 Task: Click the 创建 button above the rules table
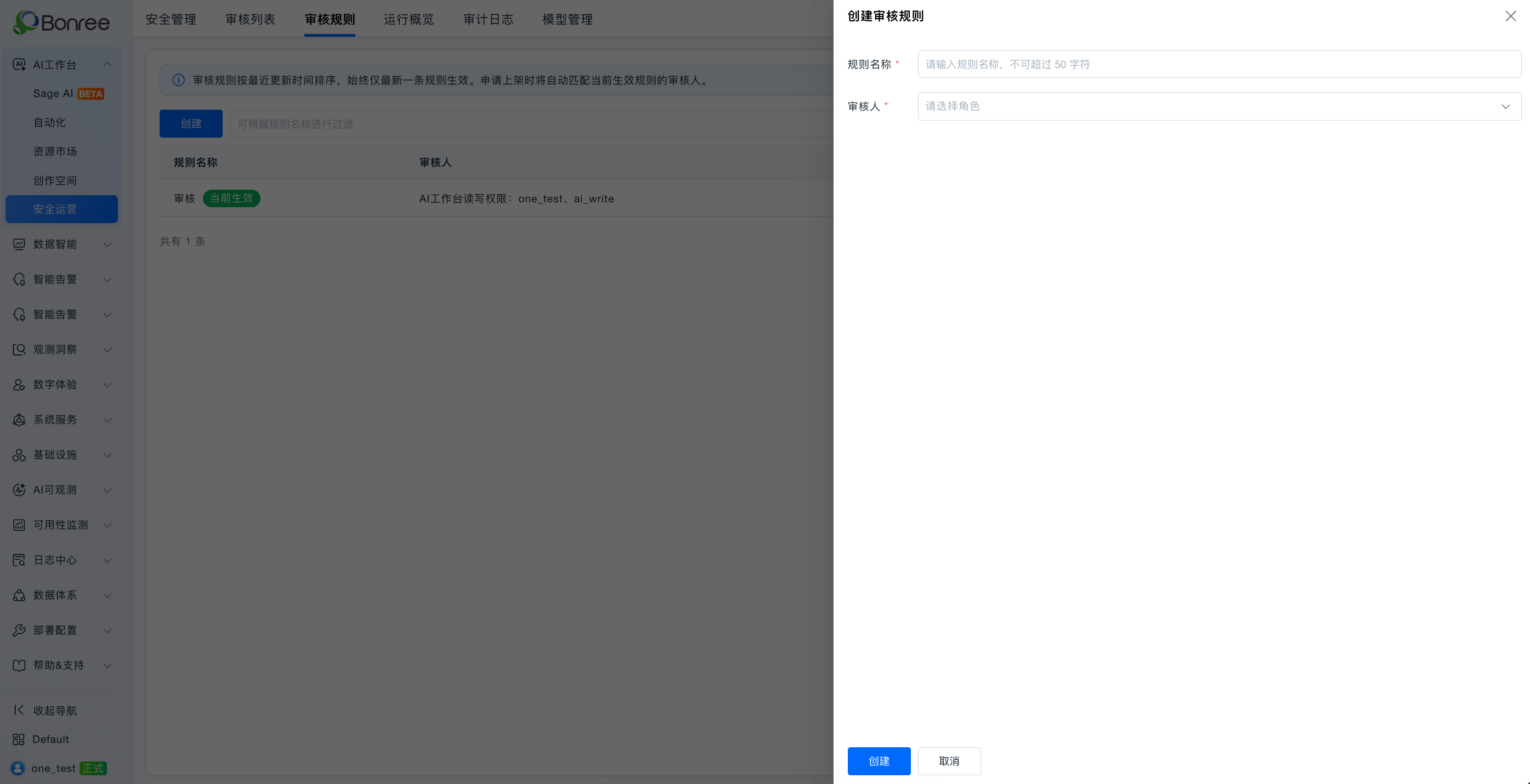pos(191,123)
